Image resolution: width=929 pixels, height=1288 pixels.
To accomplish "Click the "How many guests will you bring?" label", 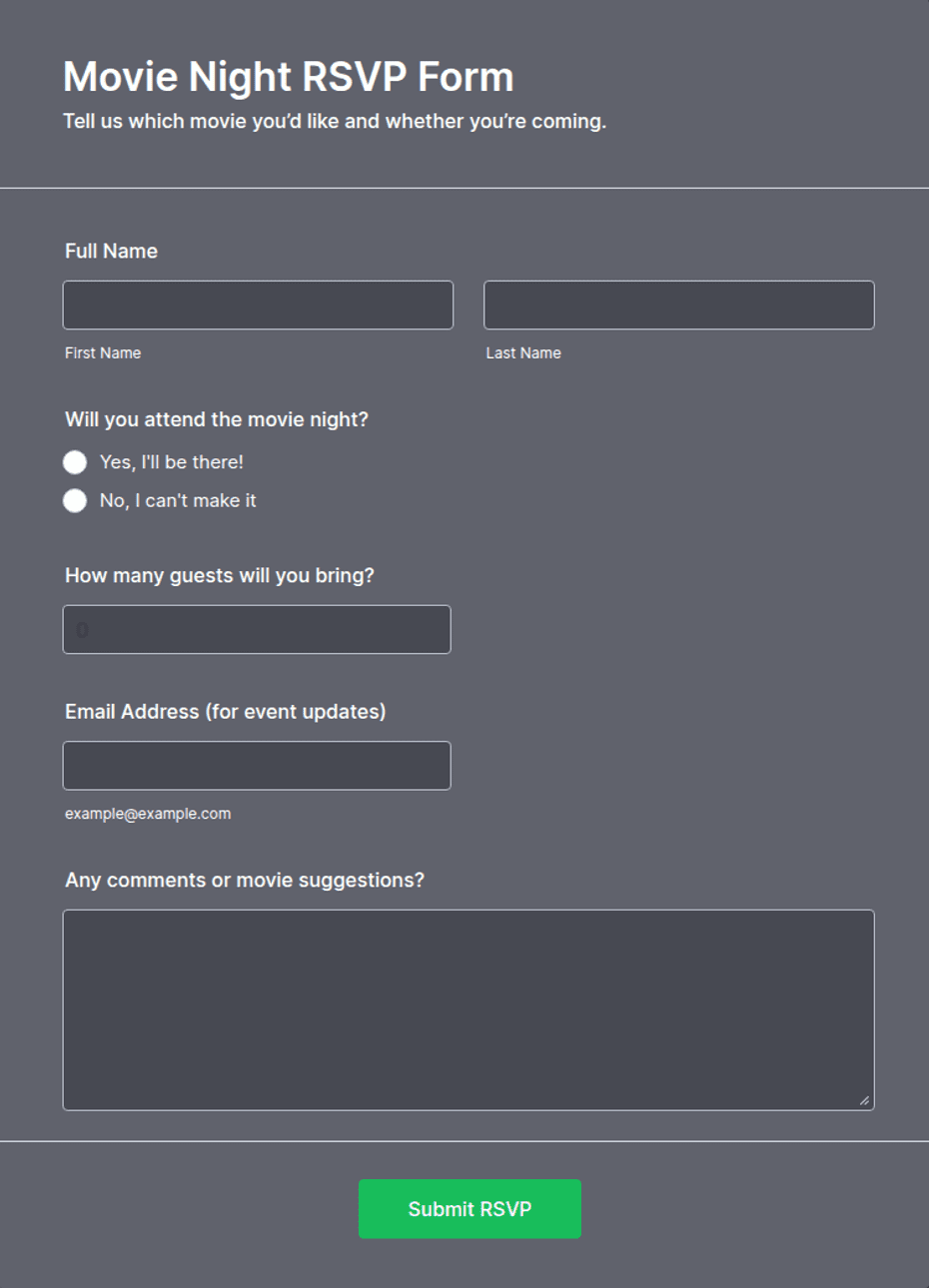I will 220,576.
